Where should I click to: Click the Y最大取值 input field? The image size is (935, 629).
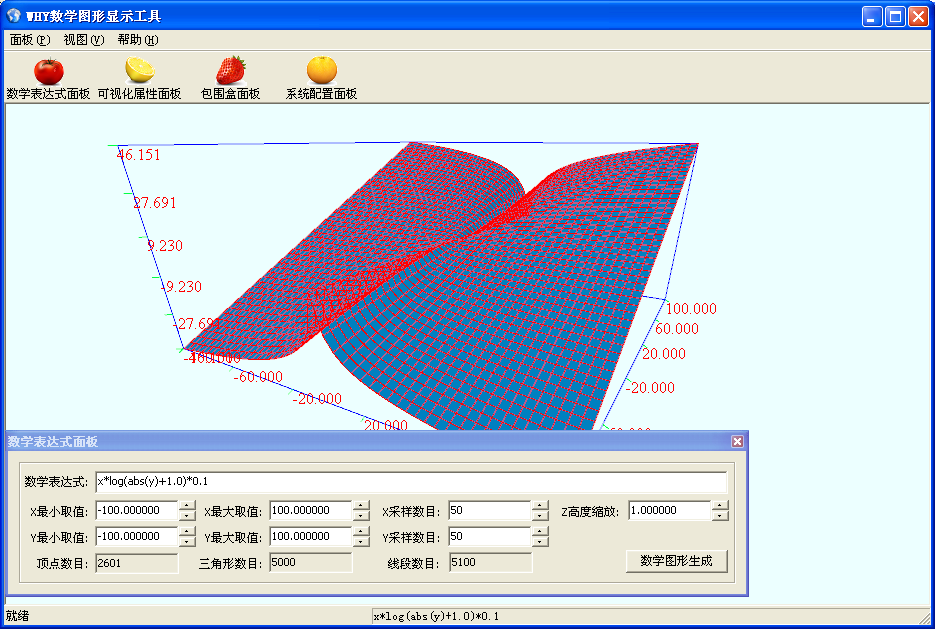tap(311, 537)
